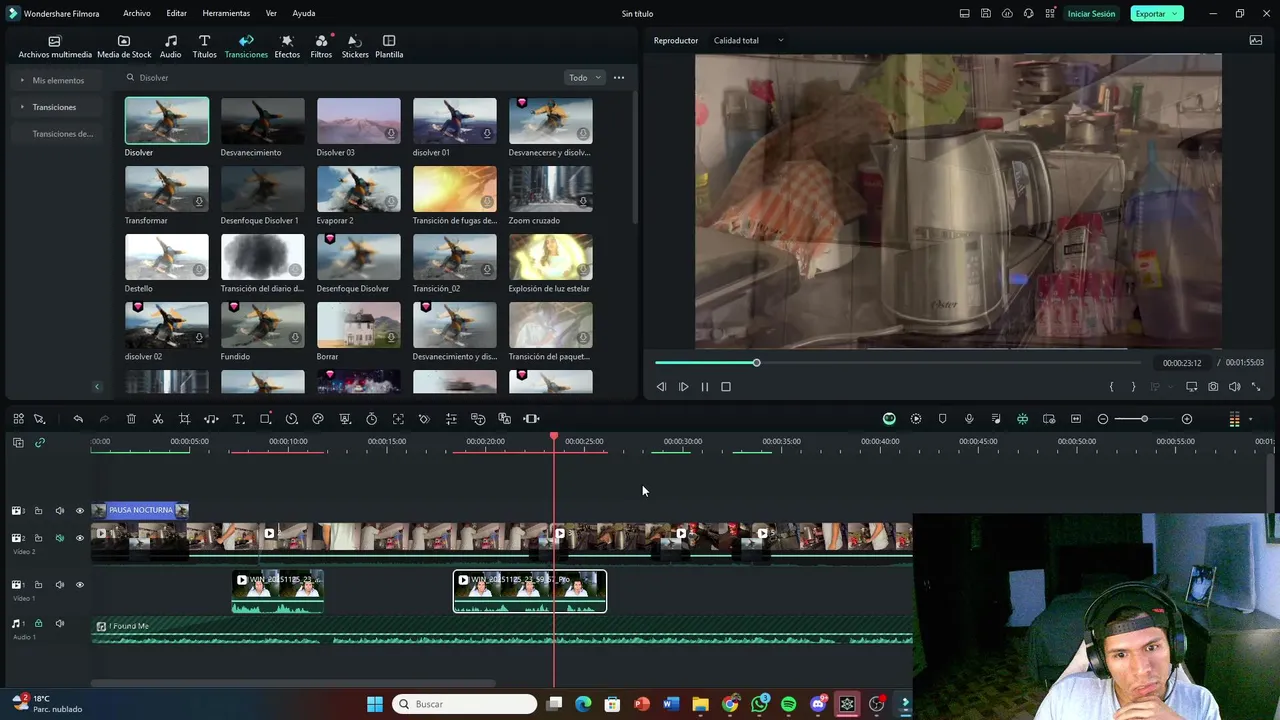Mute the Audio 1 track
1280x720 pixels.
tap(59, 624)
